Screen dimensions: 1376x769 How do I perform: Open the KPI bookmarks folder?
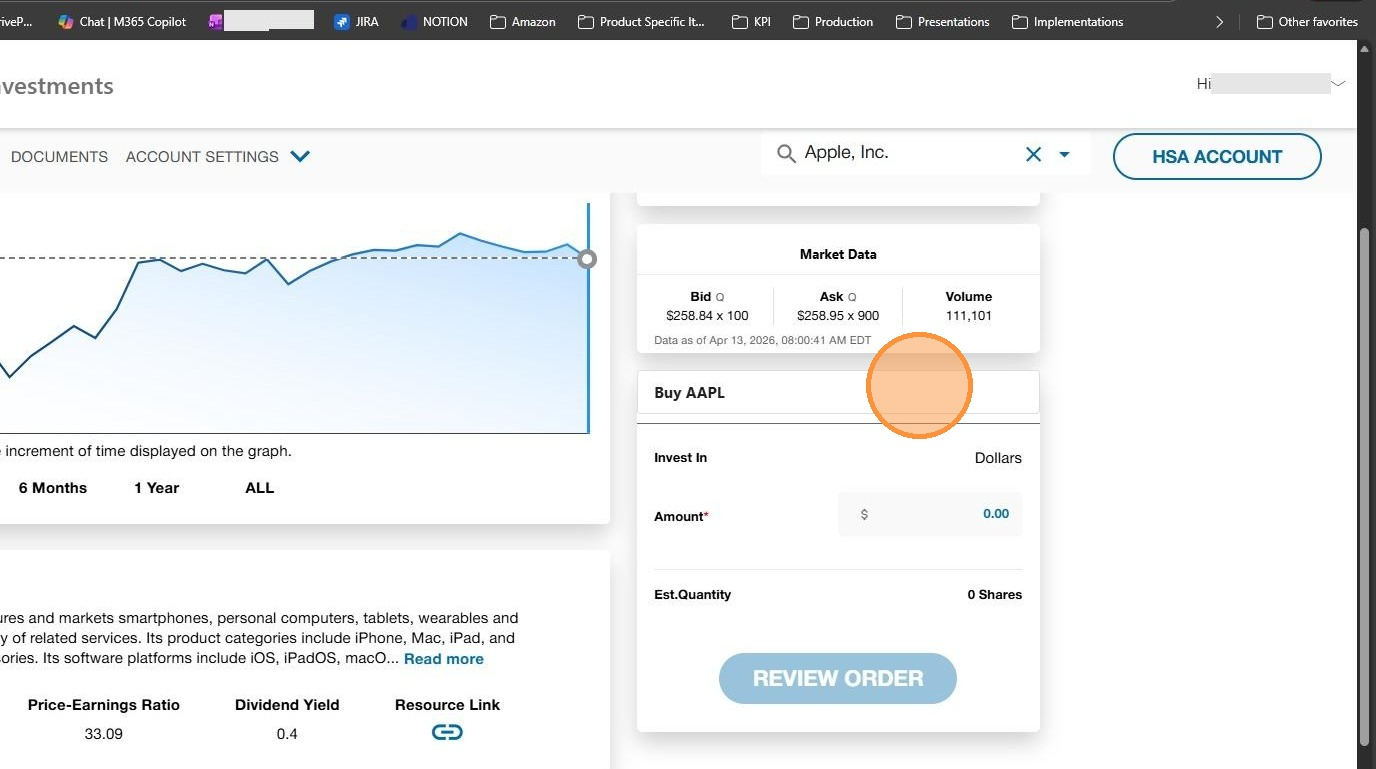(752, 21)
